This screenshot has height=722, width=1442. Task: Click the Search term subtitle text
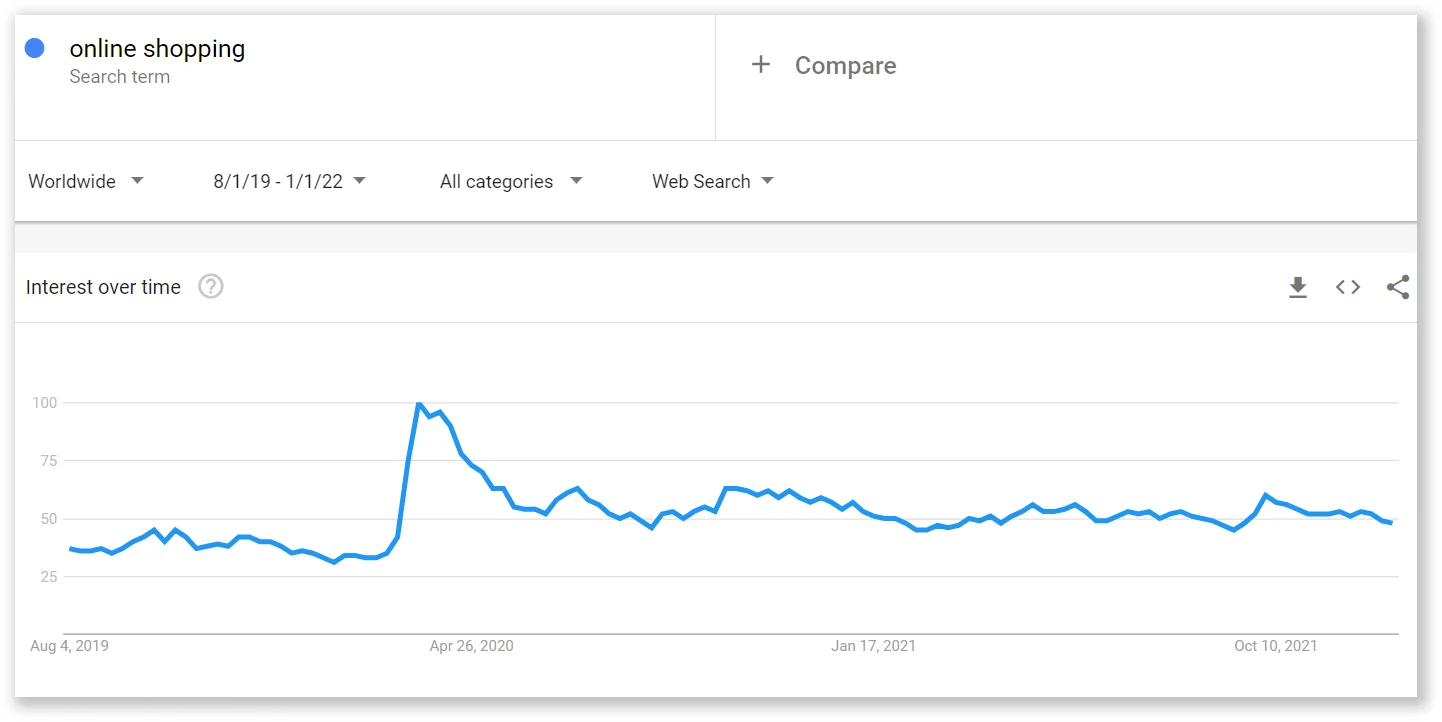tap(121, 76)
